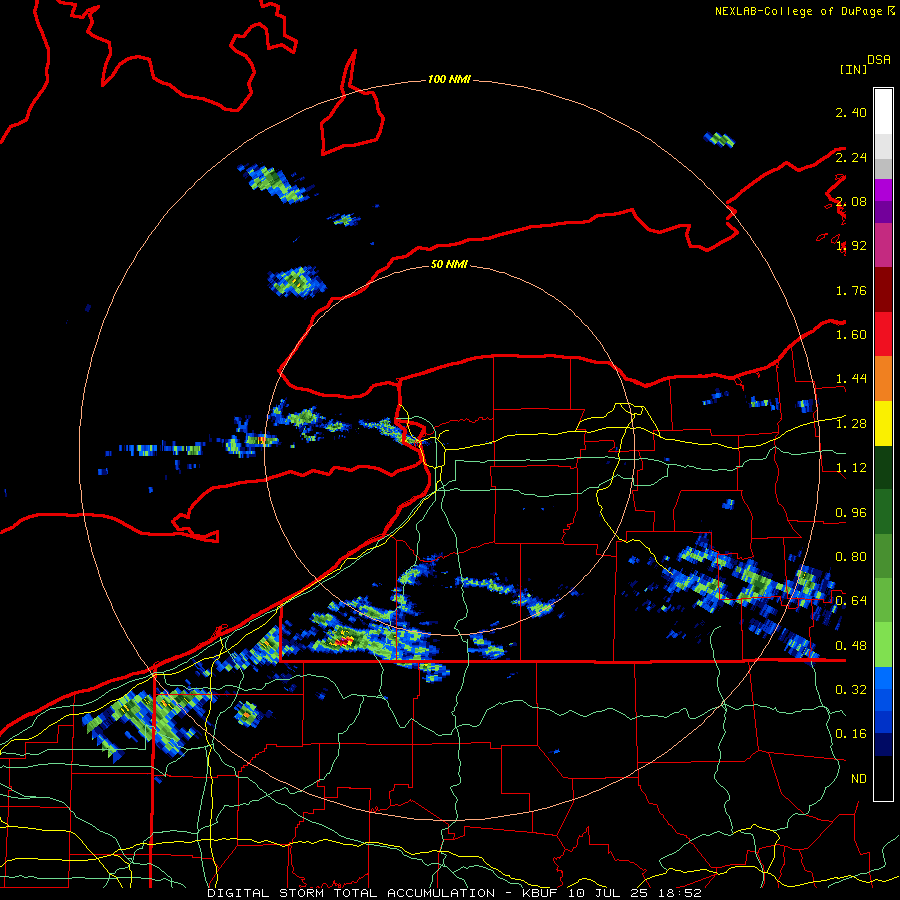This screenshot has height=900, width=900.
Task: Select the 2.40 legend value
Action: [x=851, y=112]
